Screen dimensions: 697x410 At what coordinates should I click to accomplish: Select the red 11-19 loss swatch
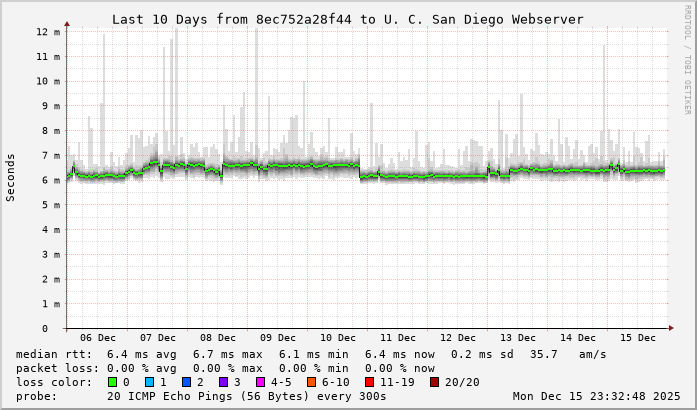[x=368, y=382]
